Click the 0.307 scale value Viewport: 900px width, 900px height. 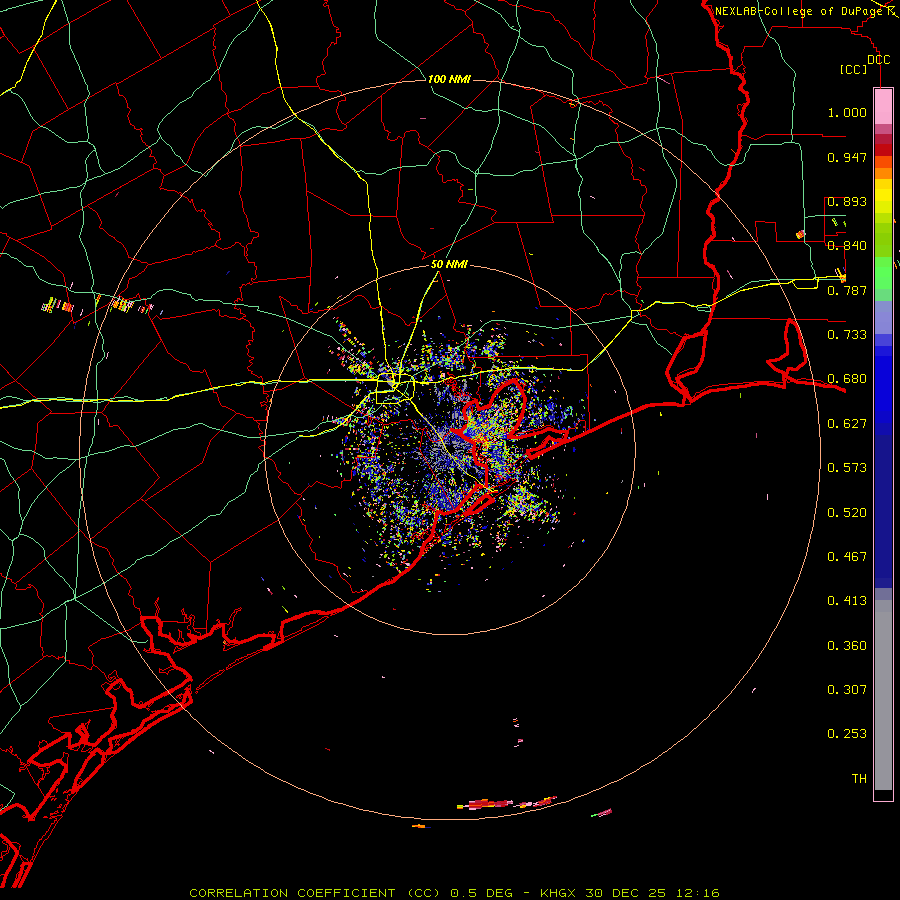847,690
